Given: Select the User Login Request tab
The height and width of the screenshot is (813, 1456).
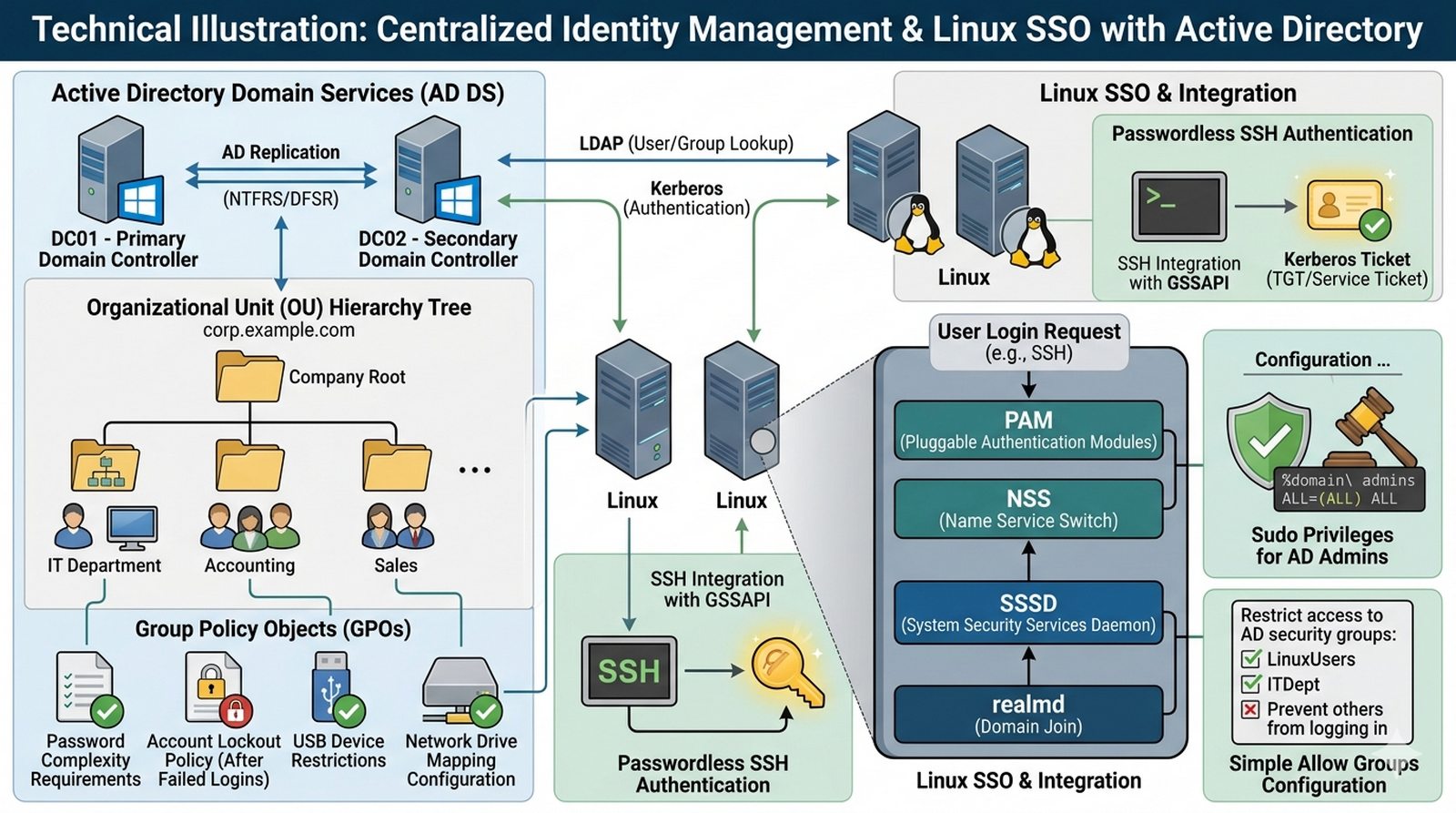Looking at the screenshot, I should click(x=1028, y=341).
